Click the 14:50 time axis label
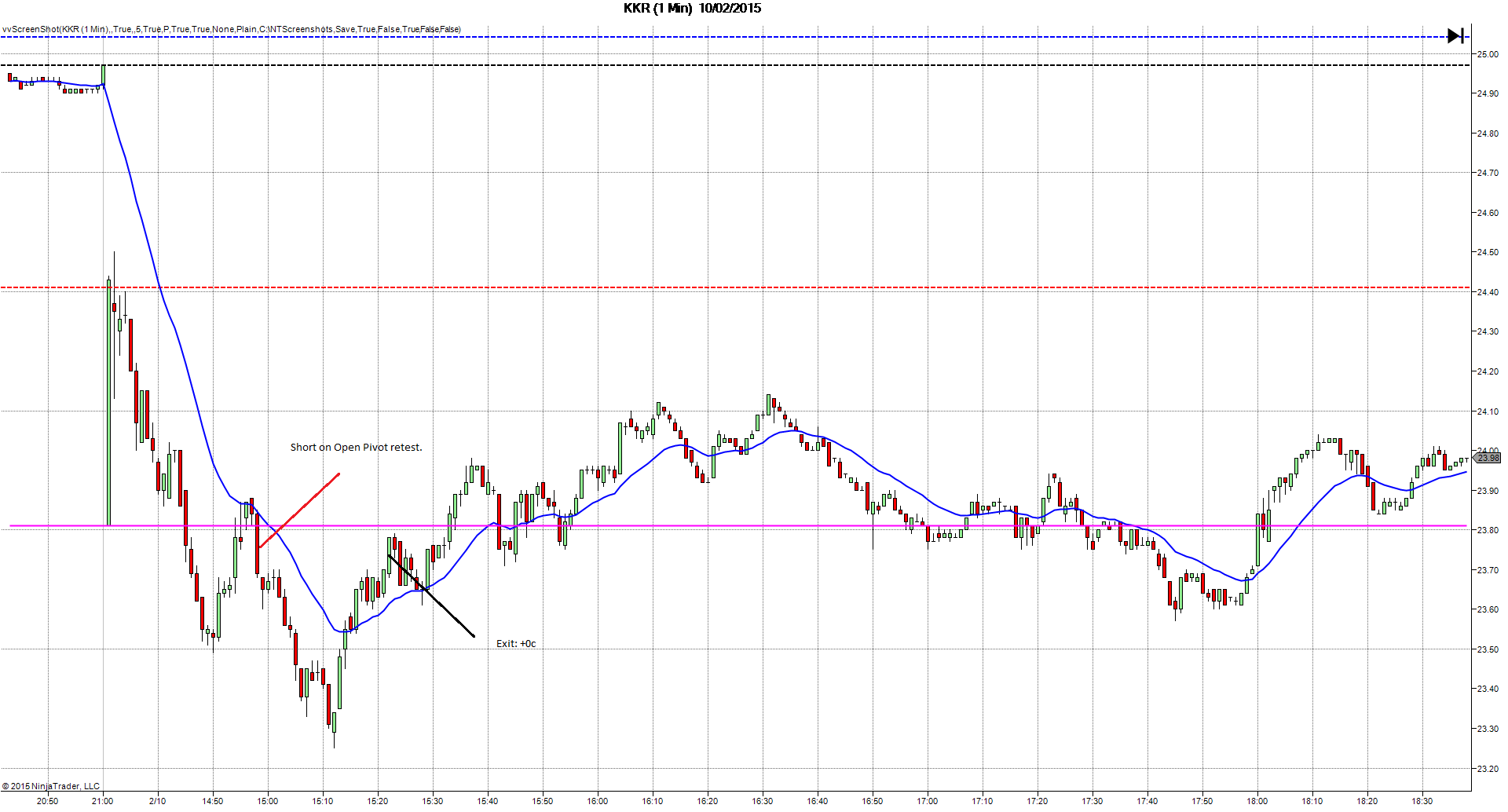 coord(212,801)
